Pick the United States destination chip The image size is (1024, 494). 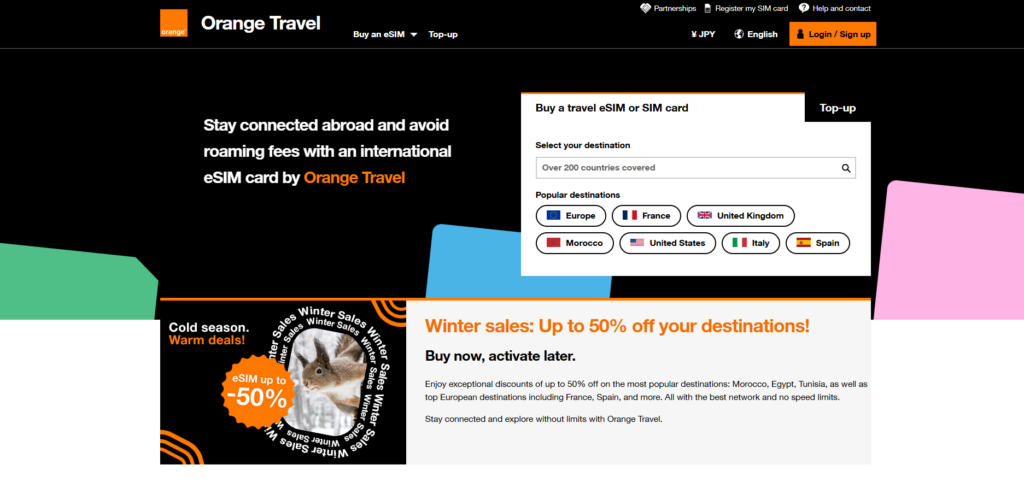click(667, 243)
